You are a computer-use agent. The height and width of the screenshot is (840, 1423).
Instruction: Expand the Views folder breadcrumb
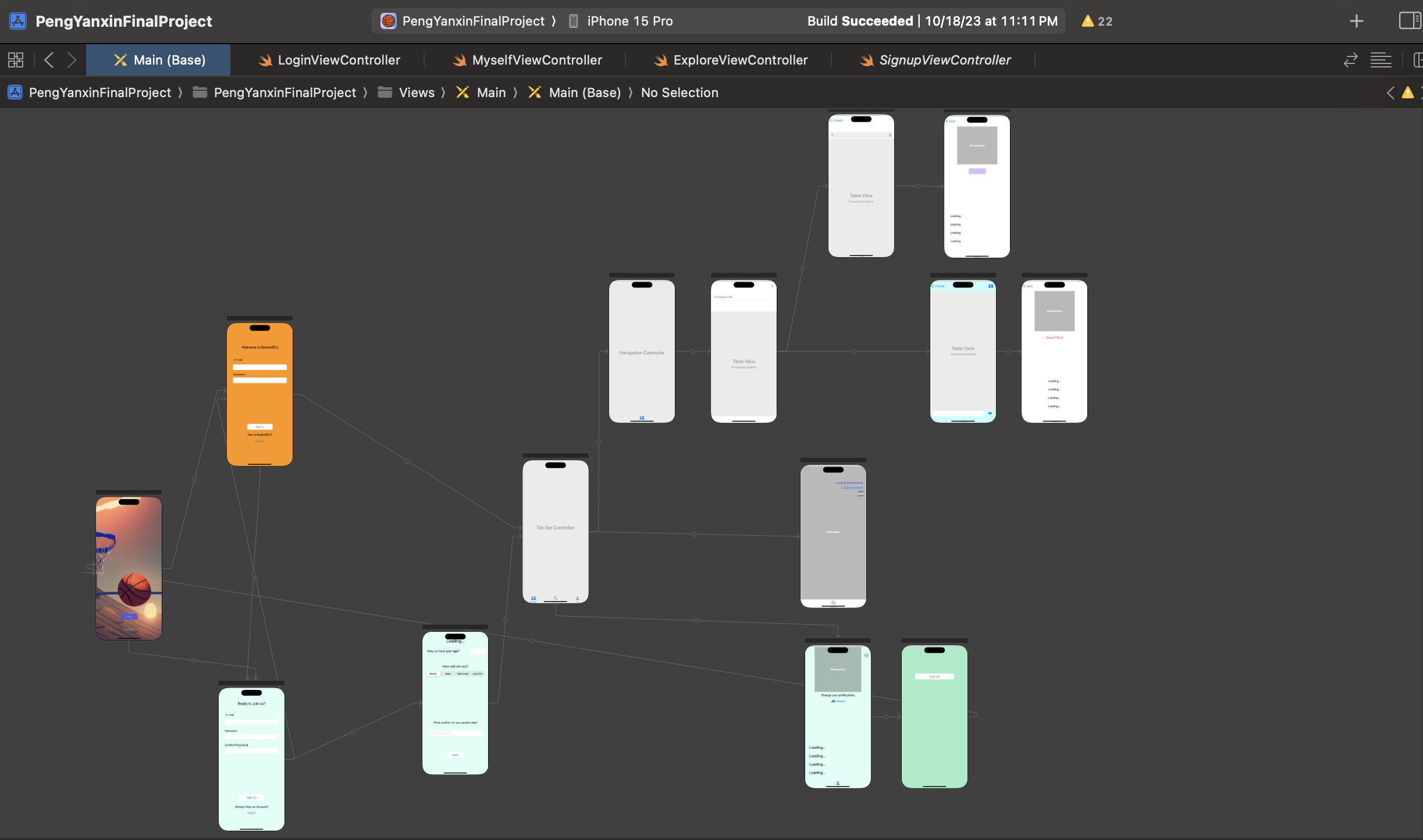tap(416, 92)
